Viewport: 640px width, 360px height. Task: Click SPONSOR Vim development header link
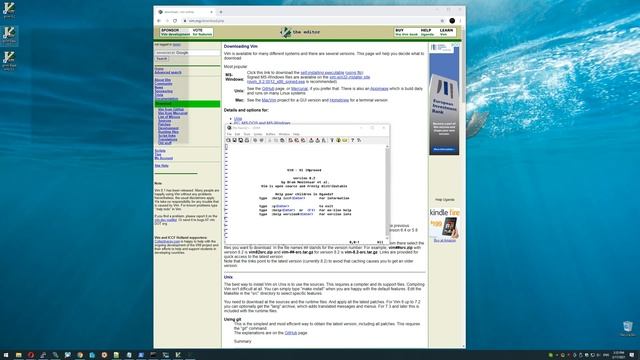[x=175, y=32]
